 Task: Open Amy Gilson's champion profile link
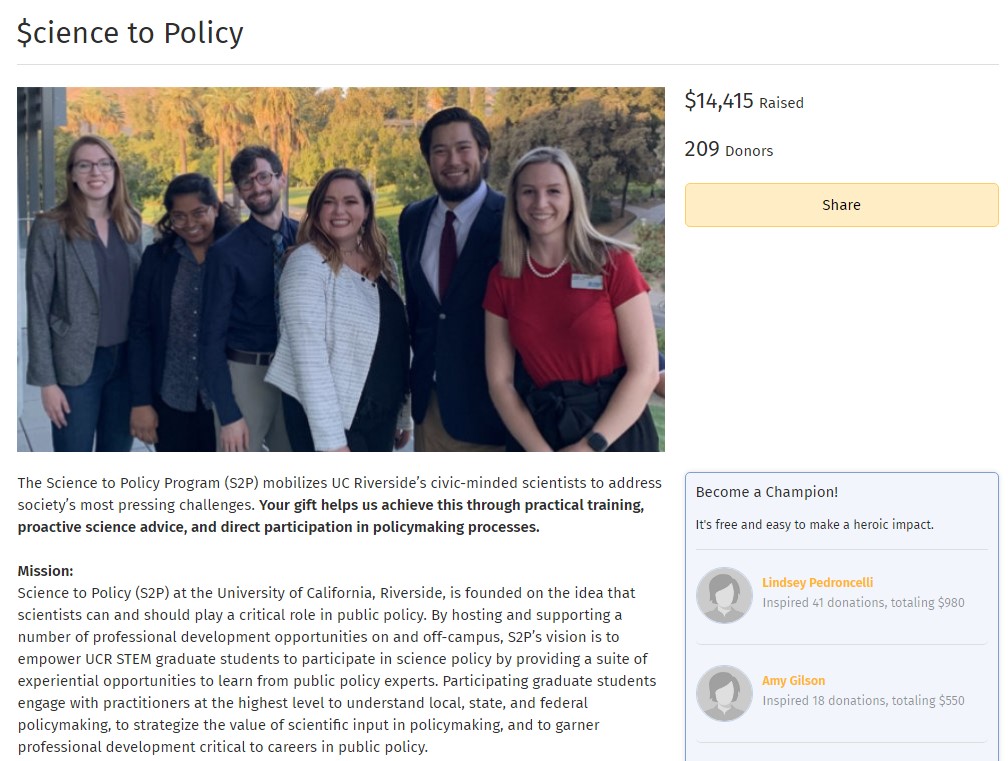tap(793, 681)
